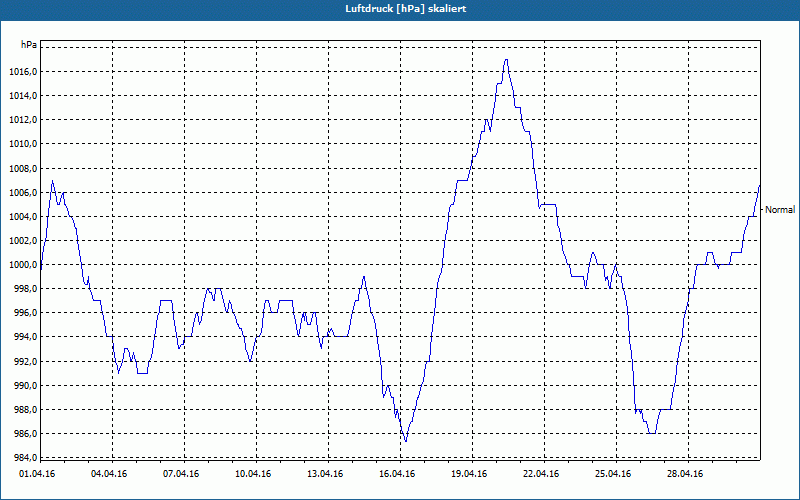
Task: Click the 'Normal' marker label at right
Action: pos(780,210)
